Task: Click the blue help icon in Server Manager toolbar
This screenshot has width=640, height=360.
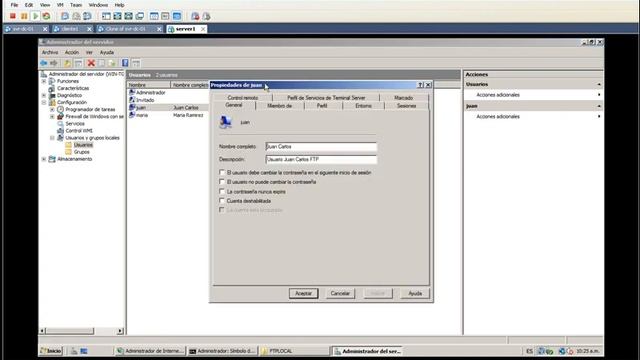Action: point(125,63)
